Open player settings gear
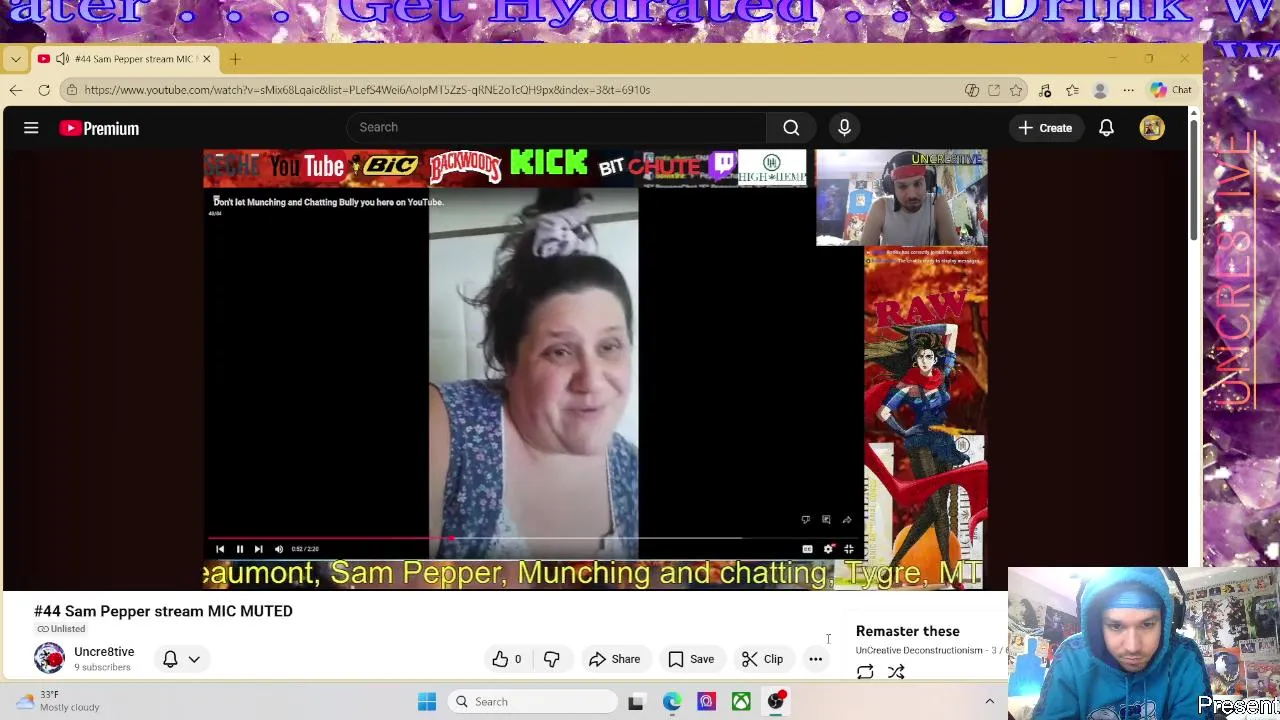 click(x=828, y=549)
